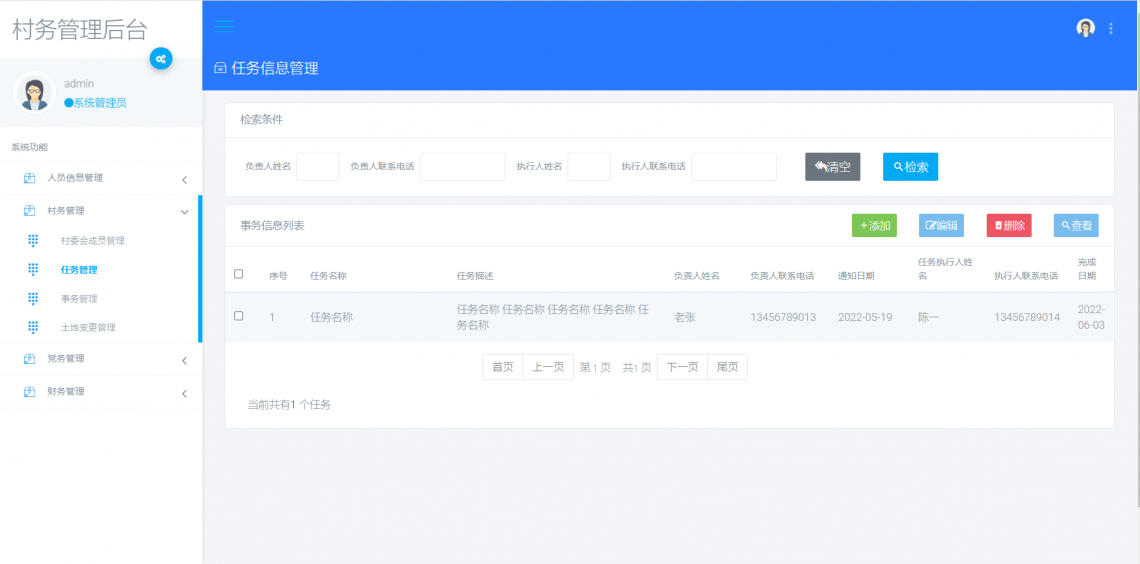Viewport: 1140px width, 564px height.
Task: Click the icon next to 村务管理
Action: pyautogui.click(x=30, y=211)
